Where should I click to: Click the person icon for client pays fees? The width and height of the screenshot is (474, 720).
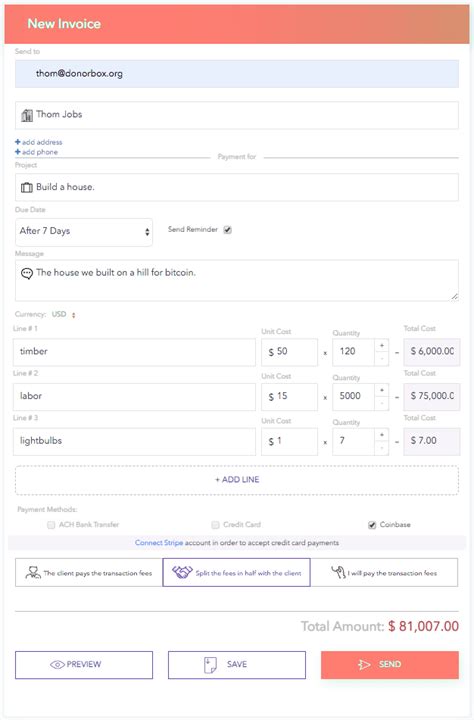click(x=33, y=572)
